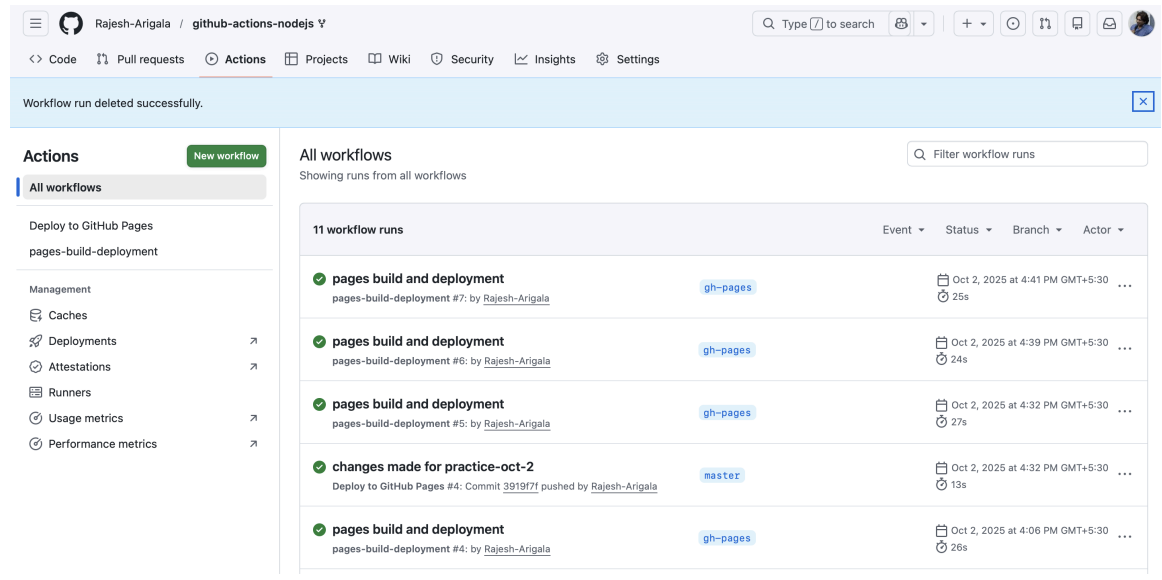Image resolution: width=1162 pixels, height=580 pixels.
Task: Click the Usage metrics external arrow
Action: point(253,418)
